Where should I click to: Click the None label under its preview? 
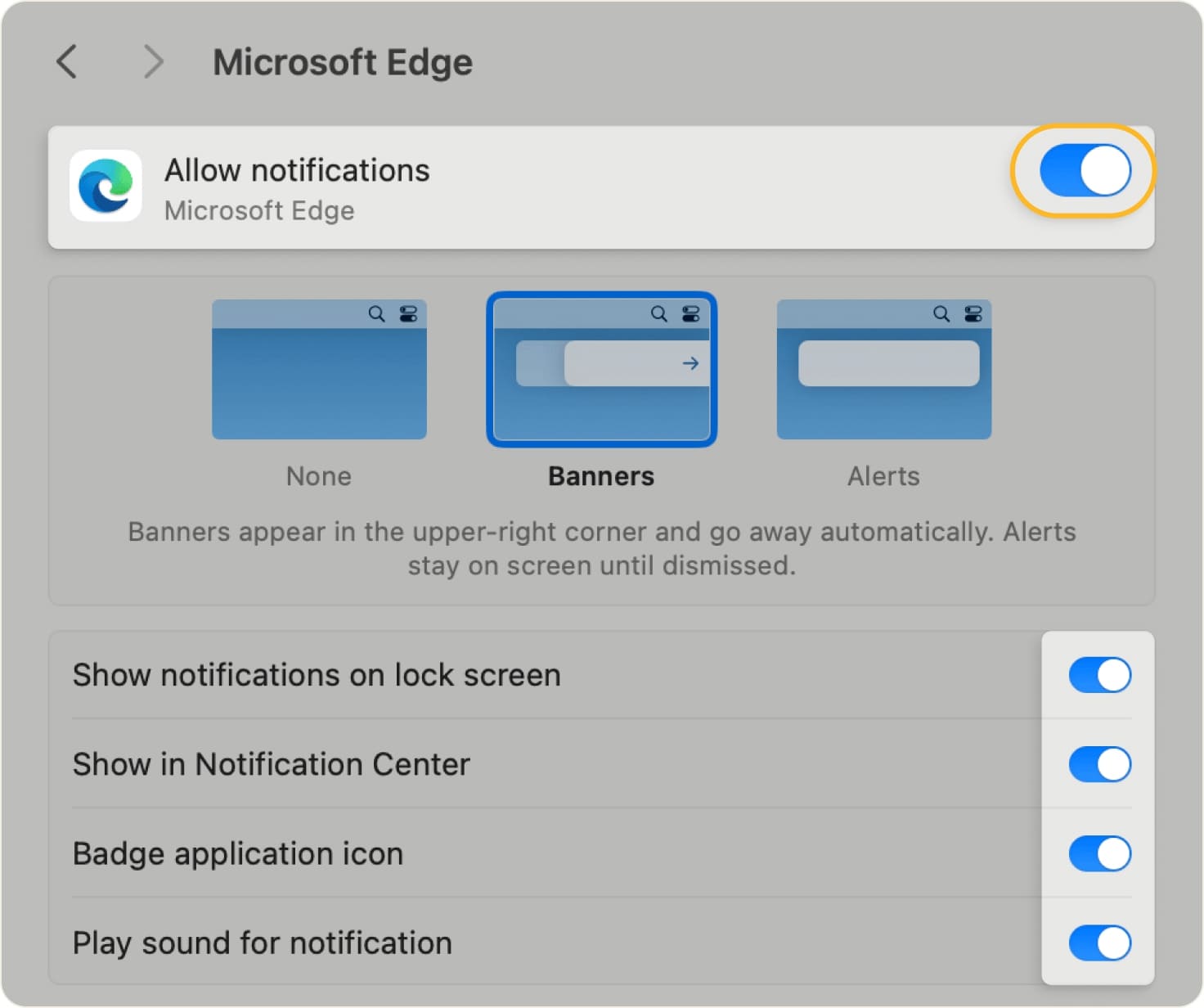coord(318,476)
